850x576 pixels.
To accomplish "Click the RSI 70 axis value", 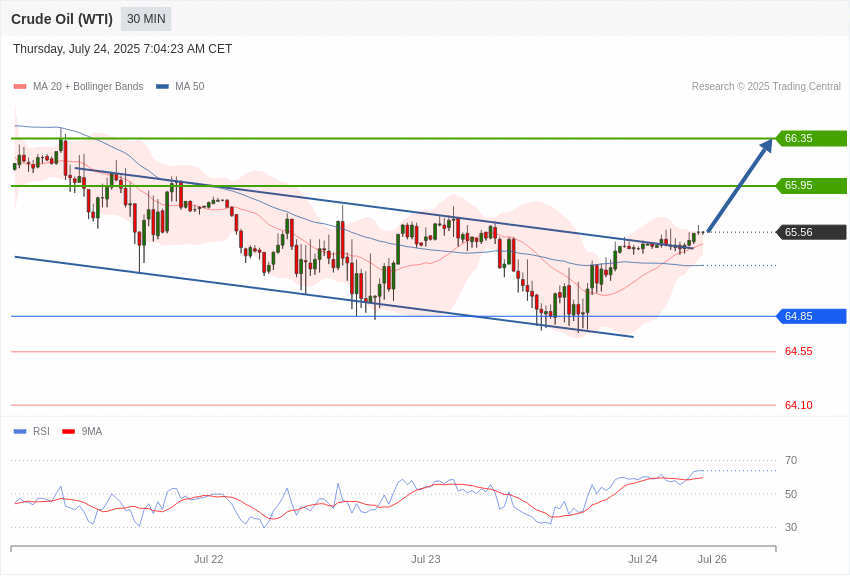I will coord(791,460).
